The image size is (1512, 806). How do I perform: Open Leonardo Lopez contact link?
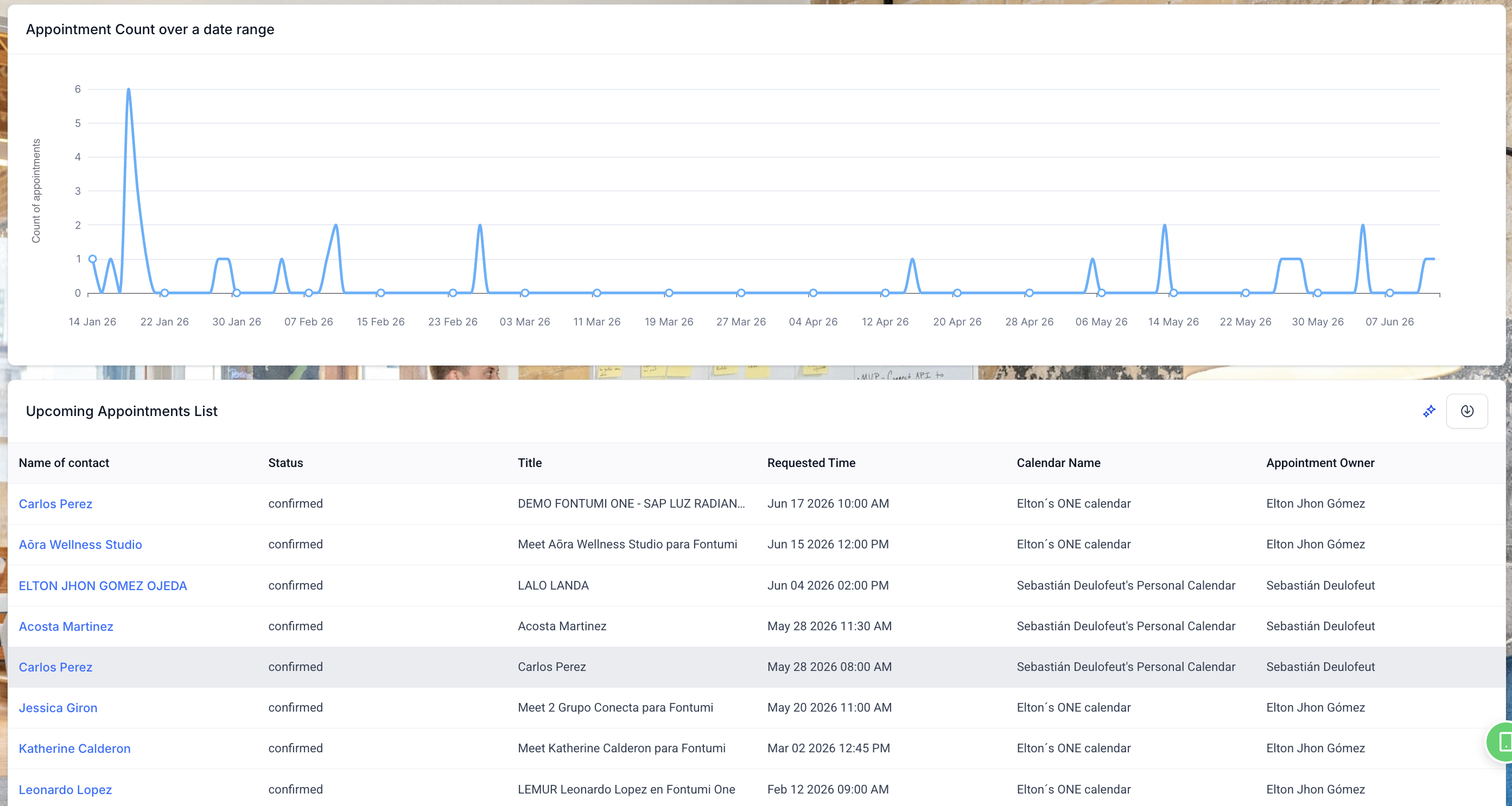coord(65,790)
